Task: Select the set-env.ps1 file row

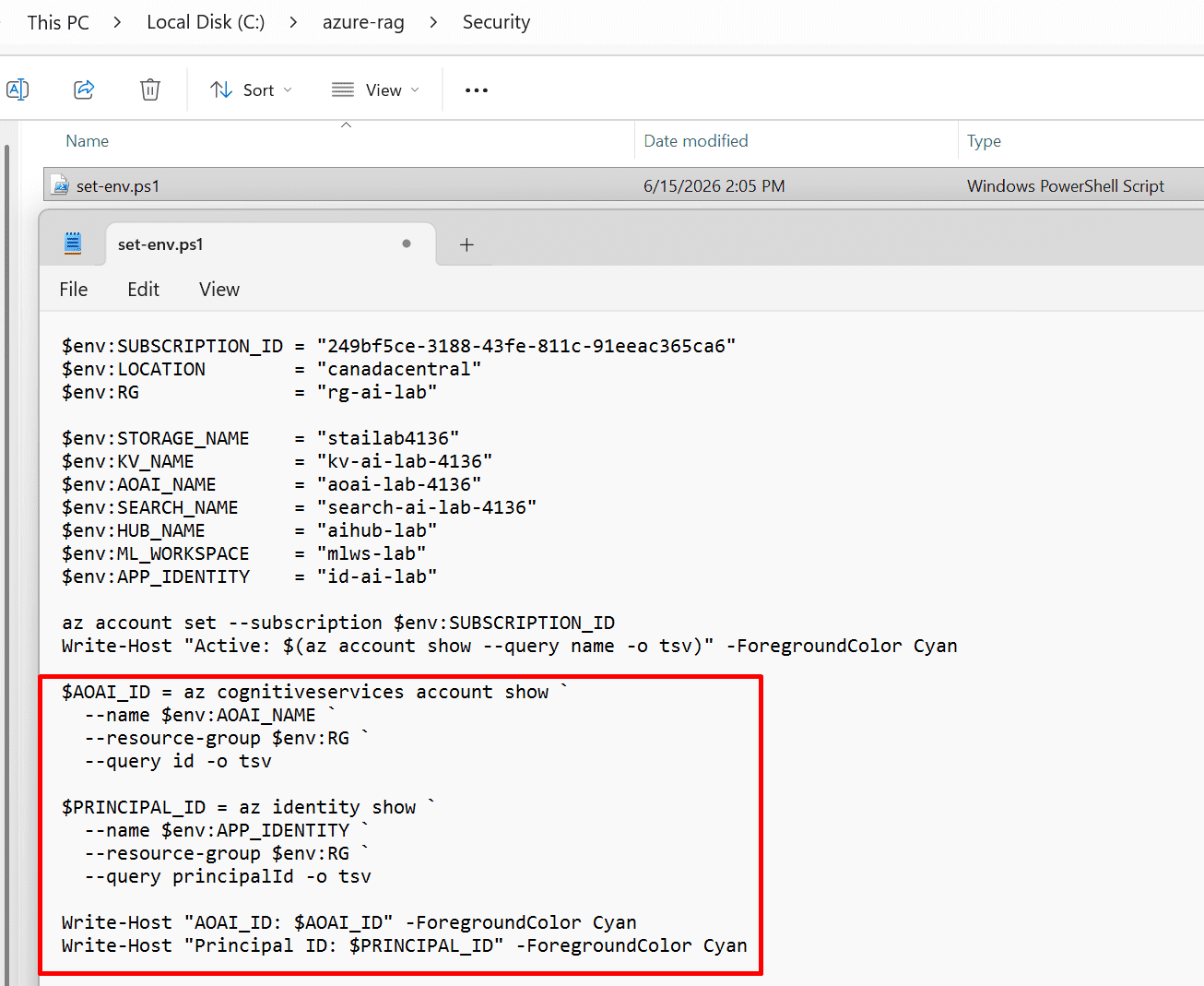Action: click(623, 185)
